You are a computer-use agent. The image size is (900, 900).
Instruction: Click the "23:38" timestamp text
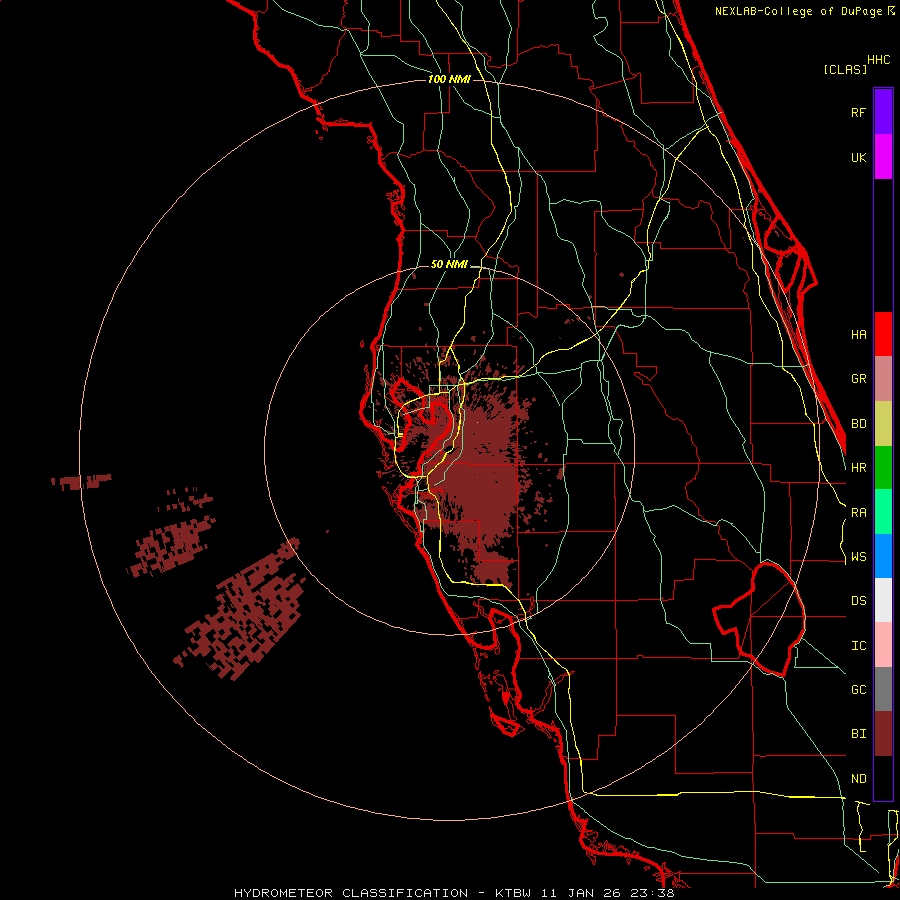click(654, 893)
